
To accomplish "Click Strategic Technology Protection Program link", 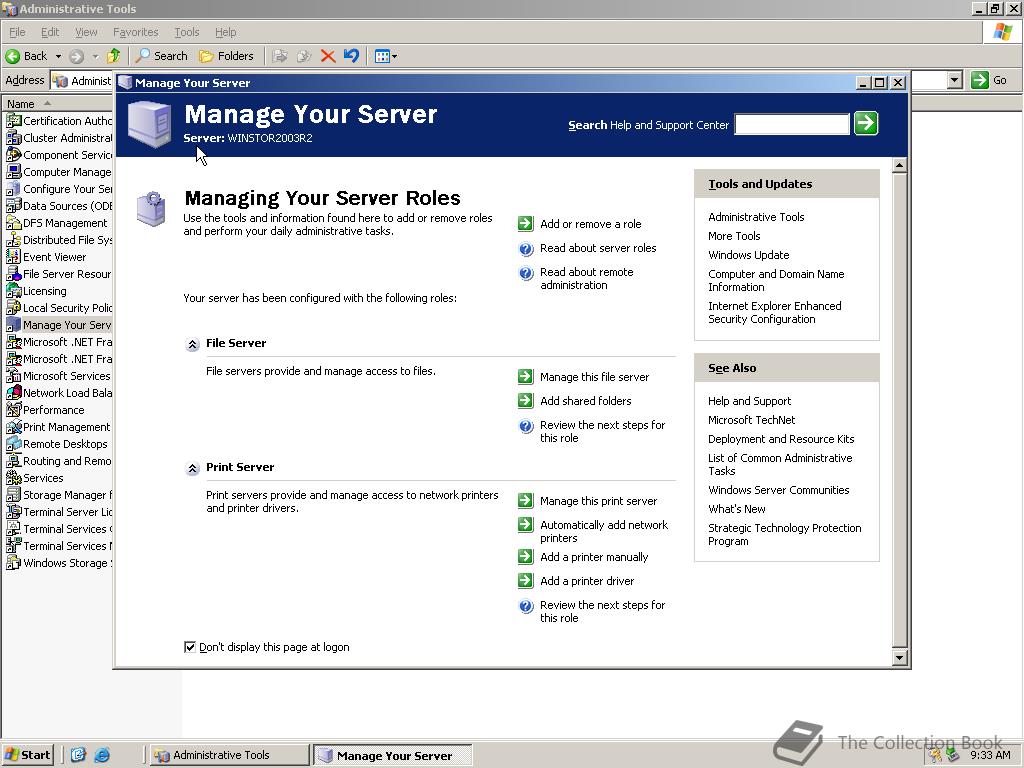I will (784, 534).
